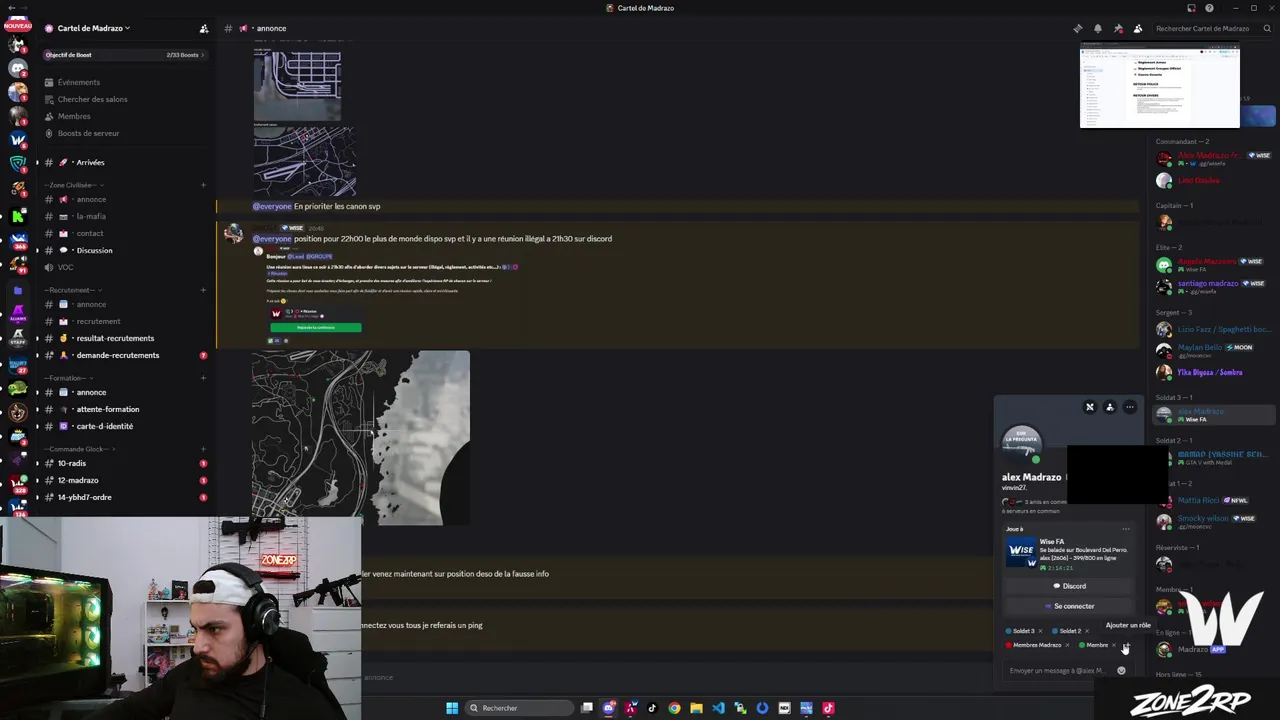Add a channel to Formation category
This screenshot has height=720, width=1280.
203,378
